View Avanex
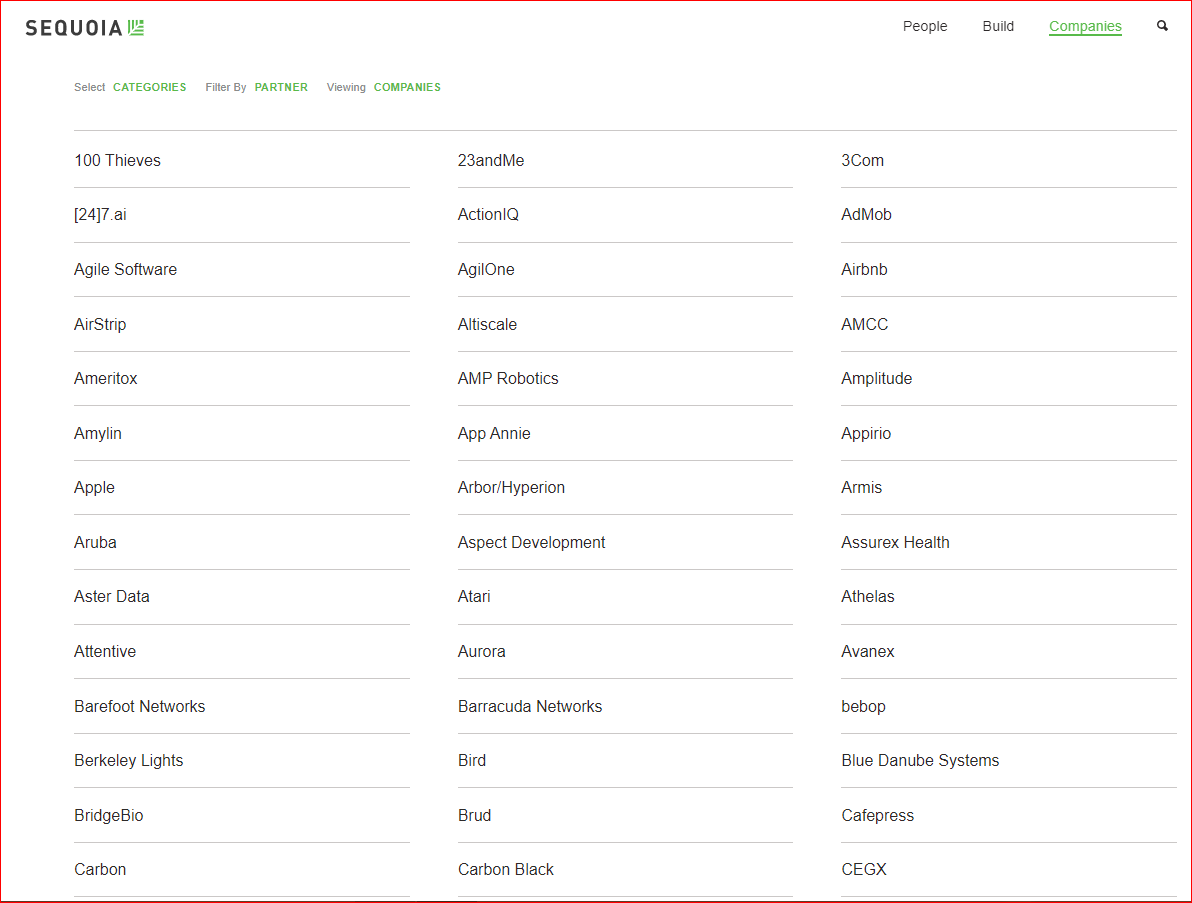1192x903 pixels. pos(867,651)
